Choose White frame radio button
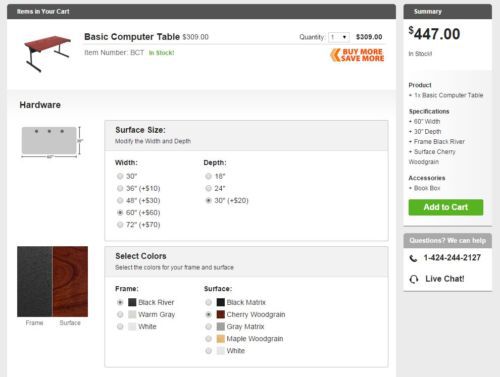This screenshot has height=377, width=500. click(x=120, y=326)
